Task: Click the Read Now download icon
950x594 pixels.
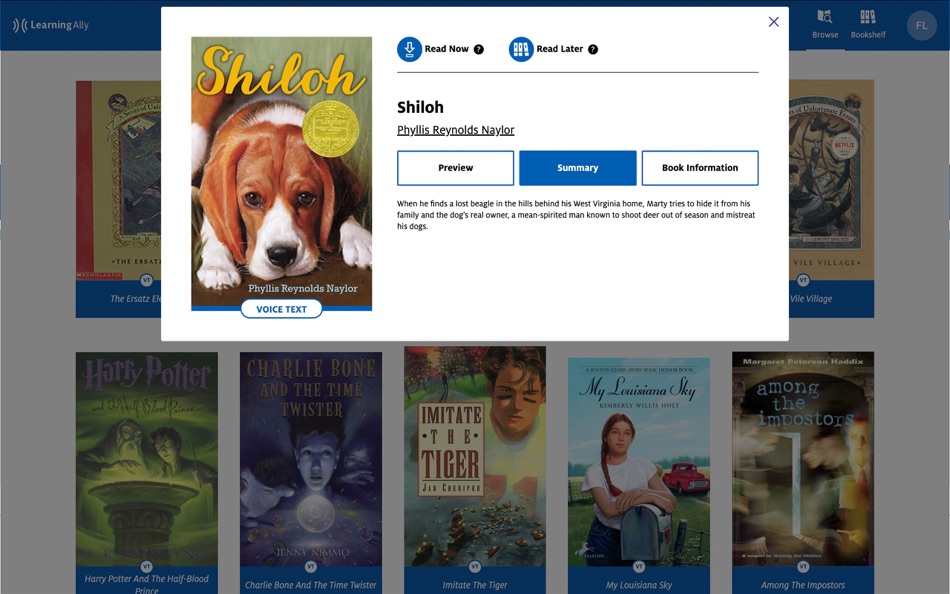Action: [410, 49]
